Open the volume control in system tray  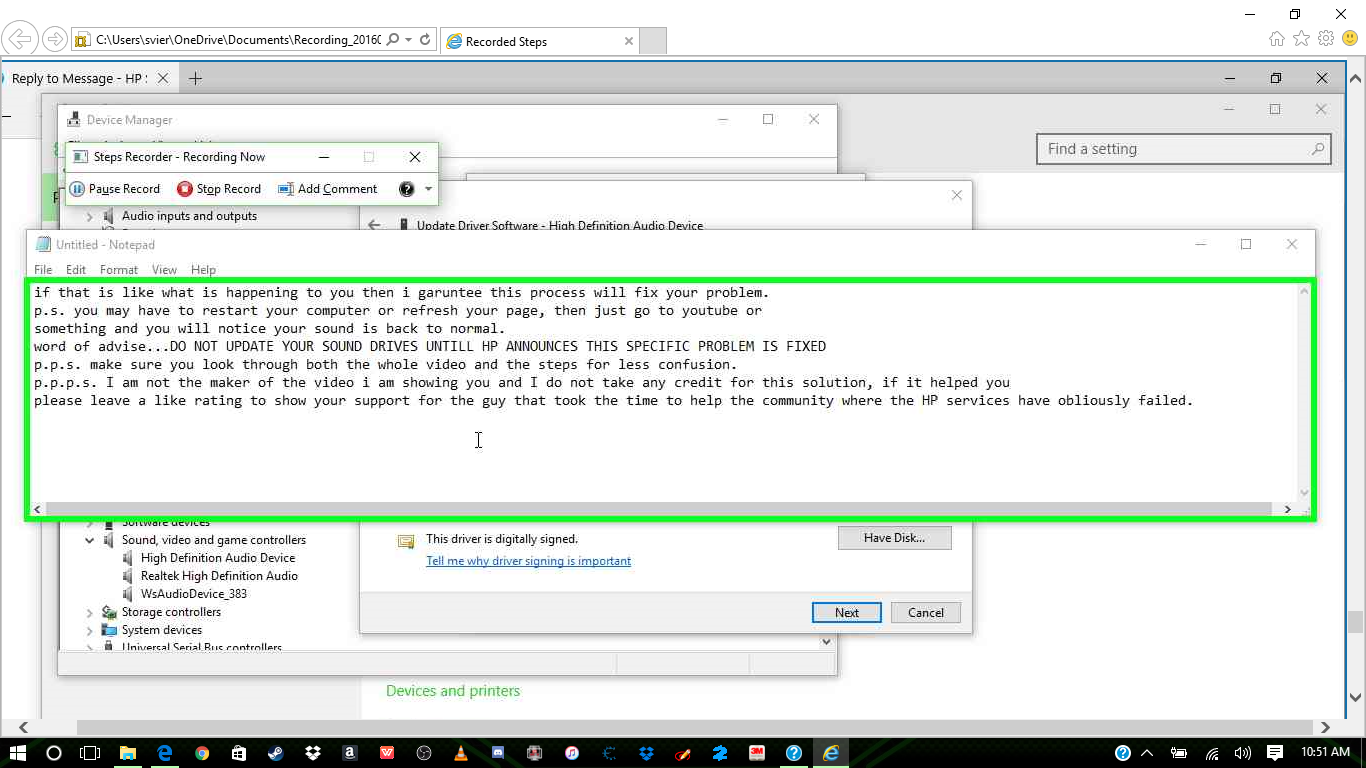[1243, 753]
